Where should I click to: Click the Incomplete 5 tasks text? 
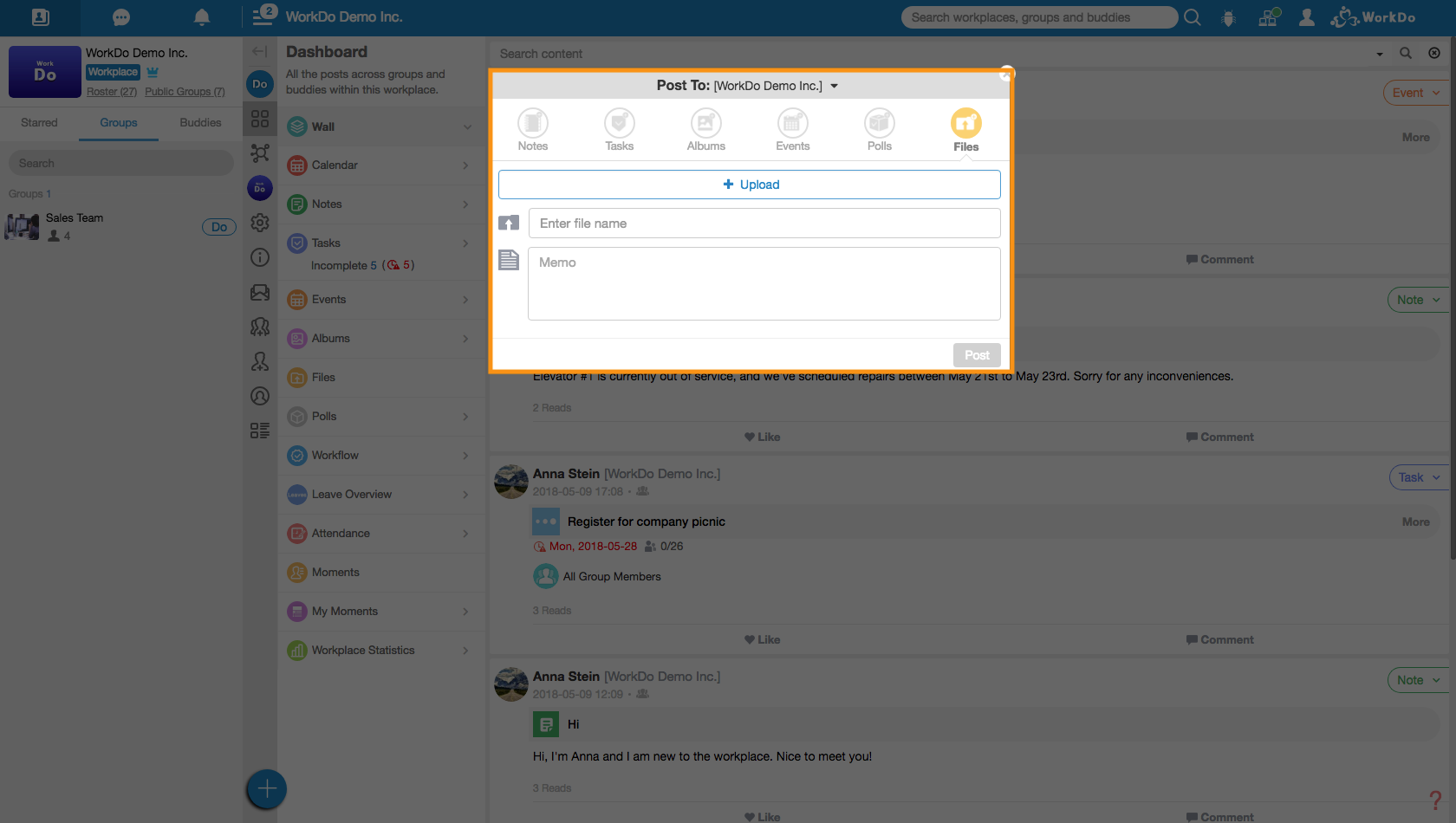point(344,266)
